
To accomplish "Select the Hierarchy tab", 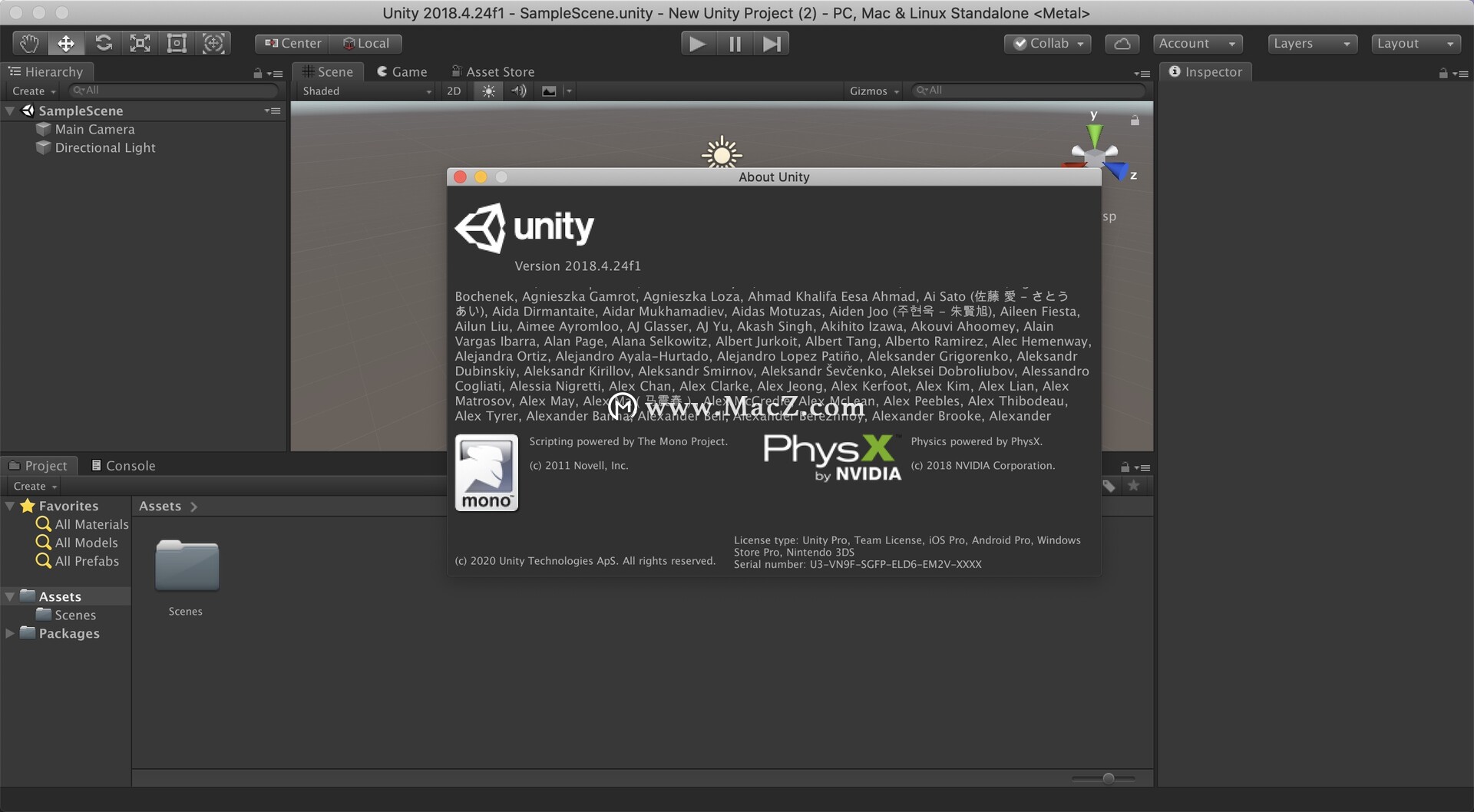I will point(46,71).
